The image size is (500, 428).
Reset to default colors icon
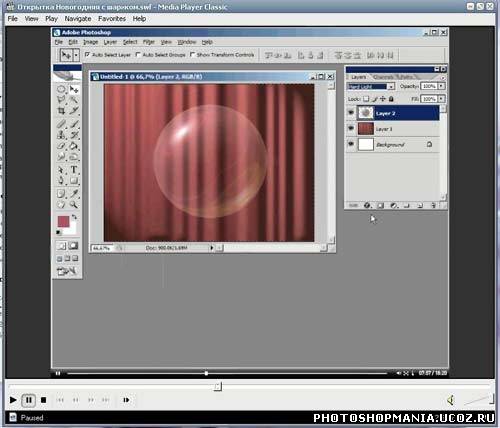point(59,232)
